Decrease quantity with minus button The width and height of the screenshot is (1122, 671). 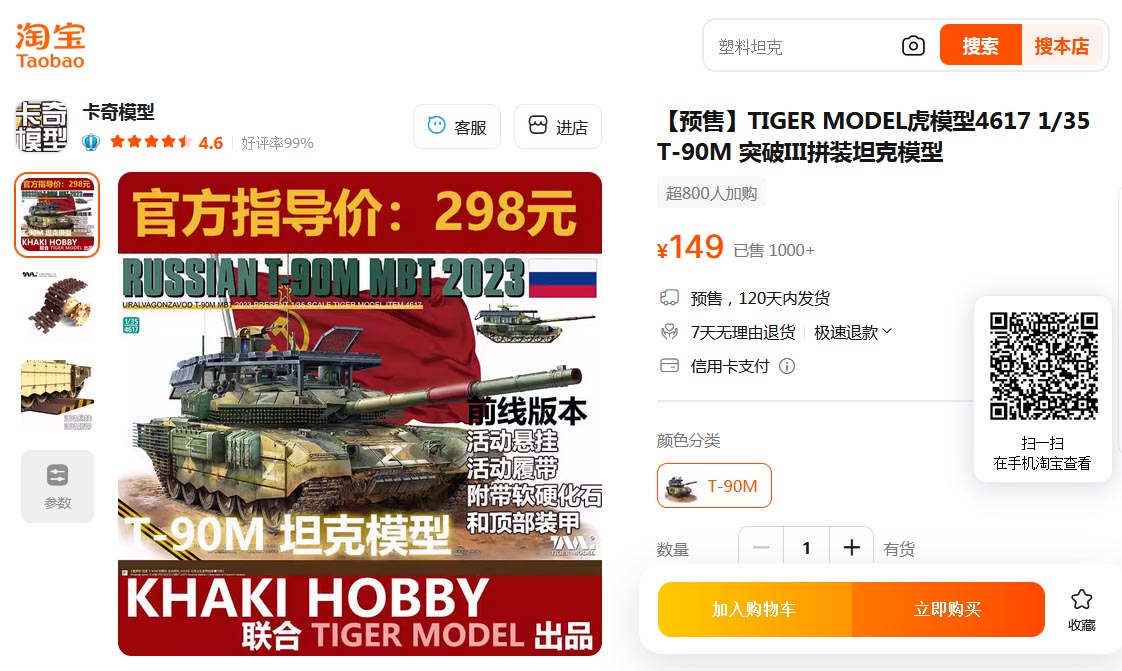761,548
